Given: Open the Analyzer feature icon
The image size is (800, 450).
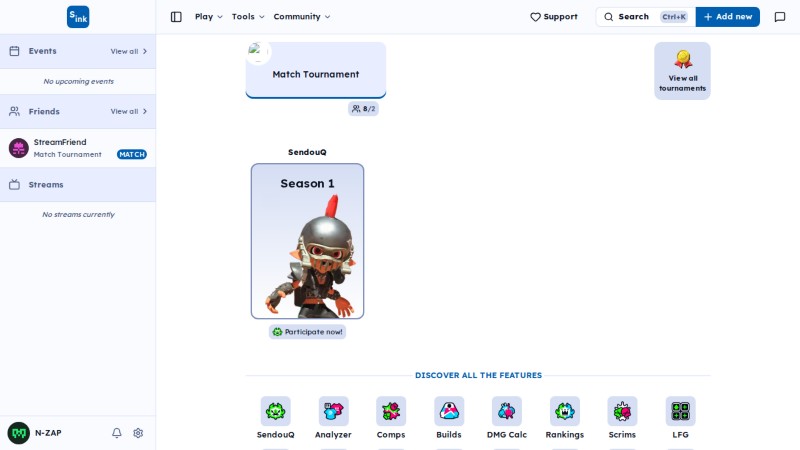Looking at the screenshot, I should tap(333, 411).
